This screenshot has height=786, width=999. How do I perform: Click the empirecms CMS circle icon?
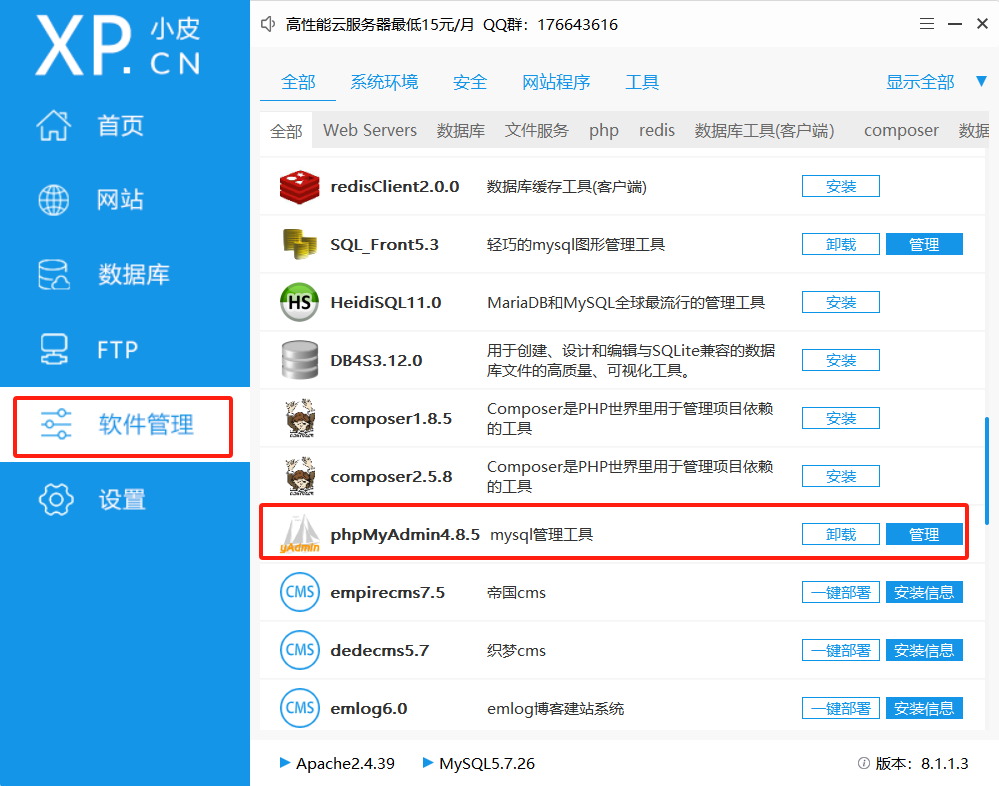point(299,592)
